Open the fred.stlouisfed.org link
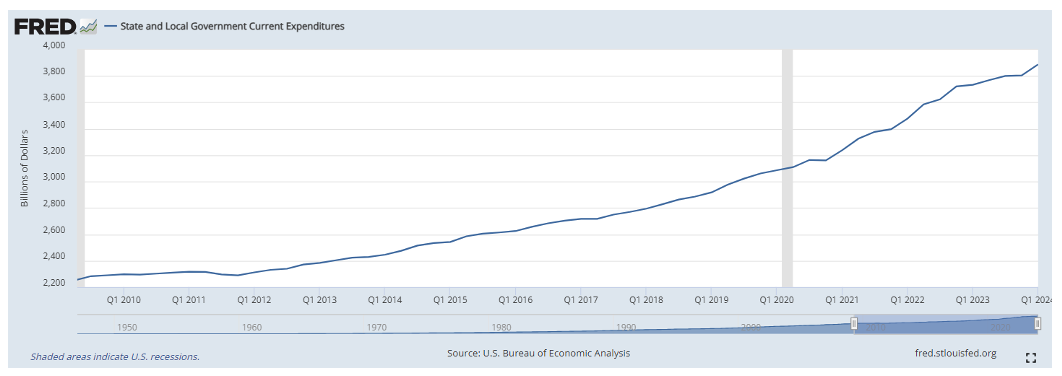The height and width of the screenshot is (376, 1062). (x=955, y=354)
